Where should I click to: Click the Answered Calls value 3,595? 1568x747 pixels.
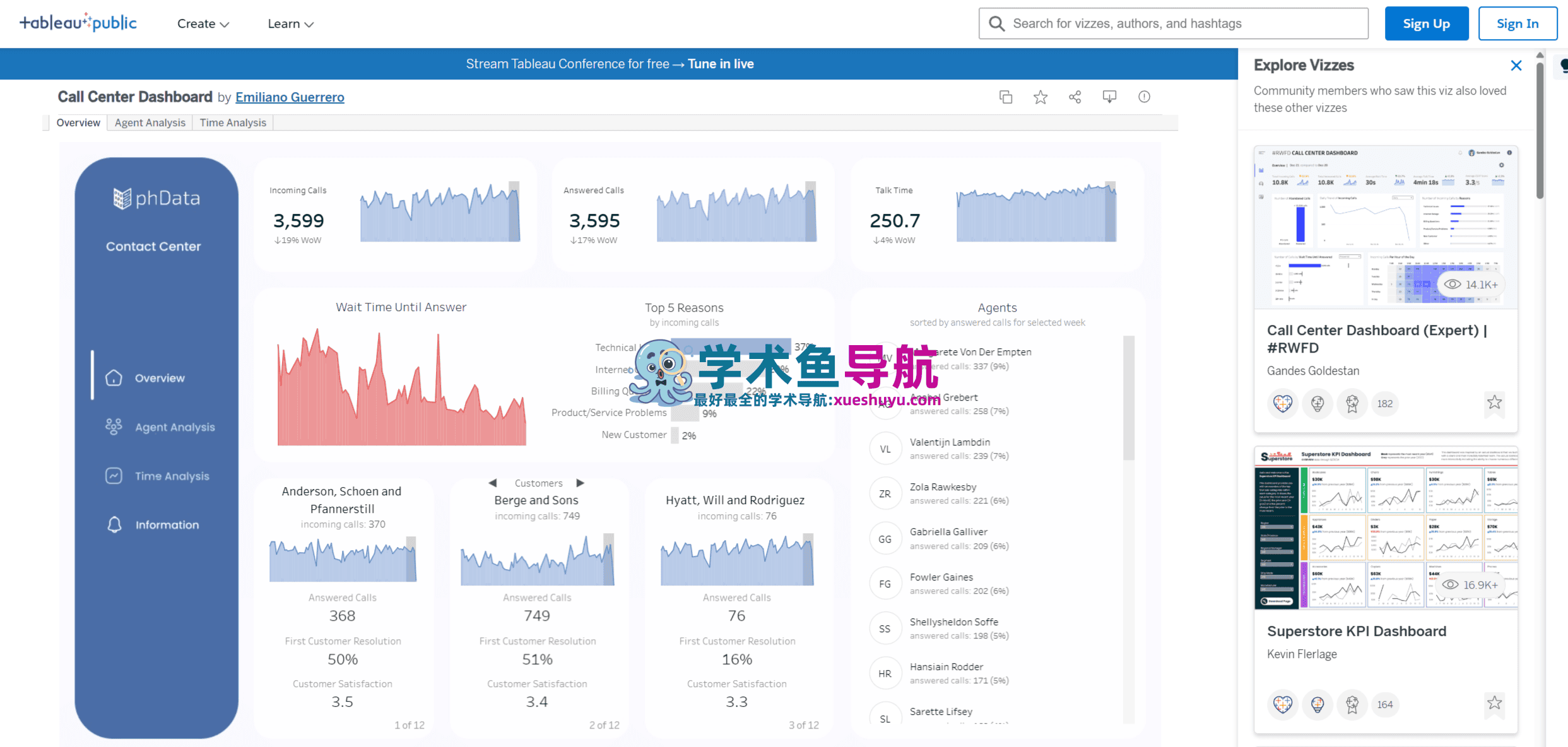(594, 221)
